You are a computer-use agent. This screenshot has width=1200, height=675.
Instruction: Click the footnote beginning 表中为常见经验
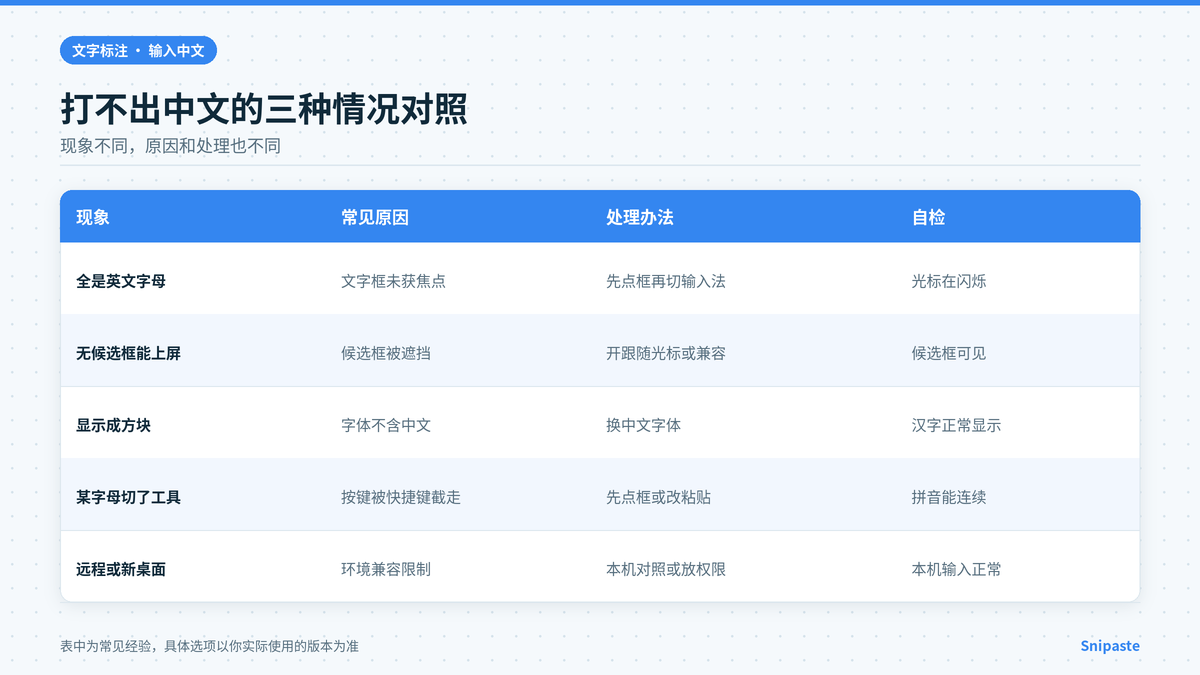coord(209,646)
